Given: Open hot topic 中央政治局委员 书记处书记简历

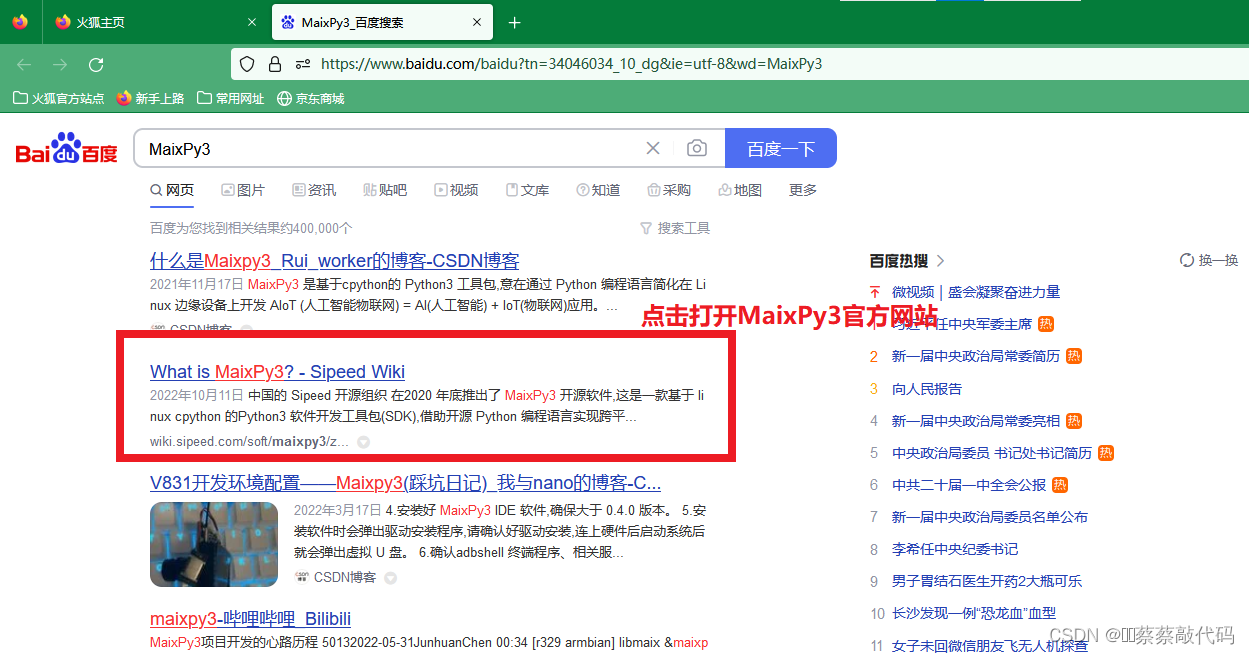Looking at the screenshot, I should click(x=992, y=452).
